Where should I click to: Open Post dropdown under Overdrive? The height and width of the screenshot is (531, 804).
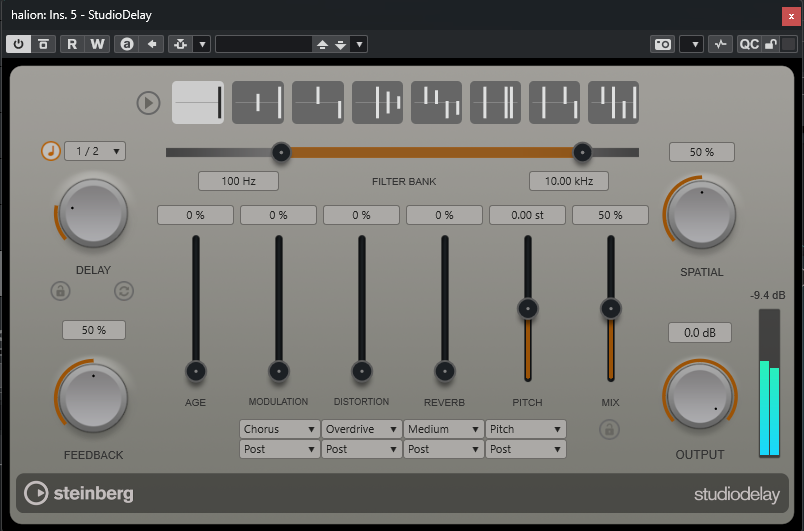[361, 449]
